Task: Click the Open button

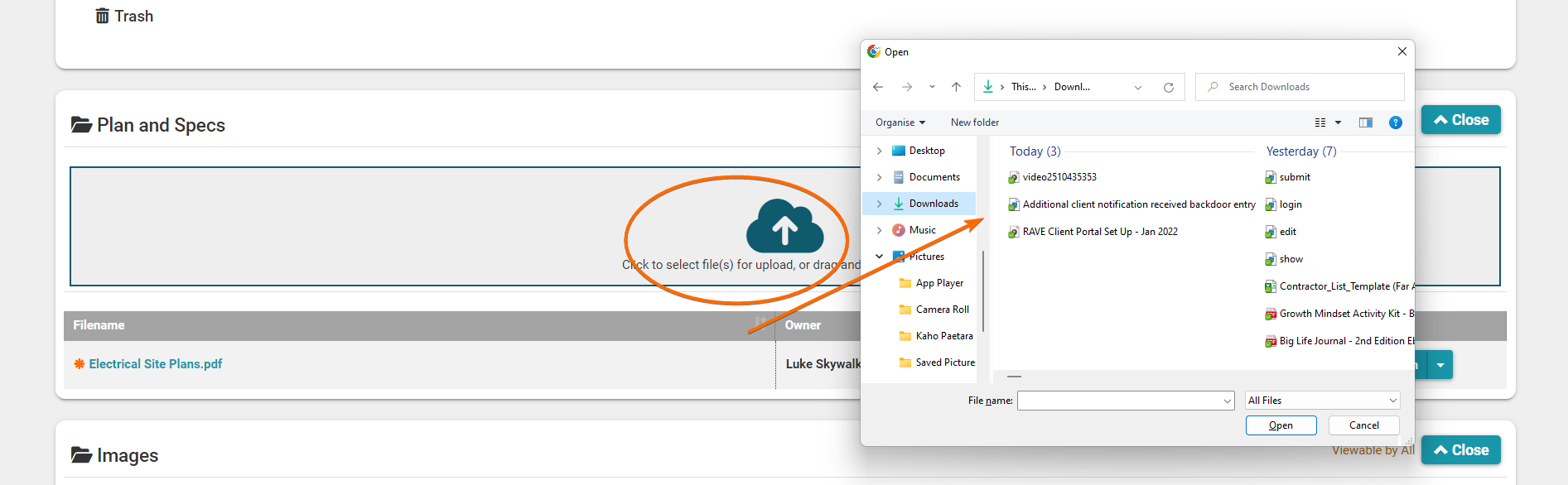Action: 1281,425
